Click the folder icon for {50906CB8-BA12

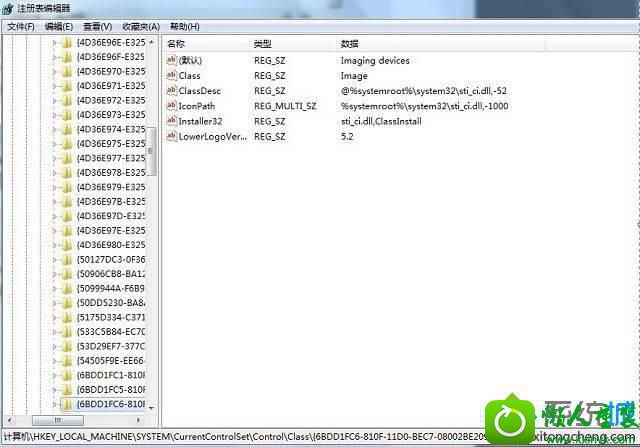(67, 274)
